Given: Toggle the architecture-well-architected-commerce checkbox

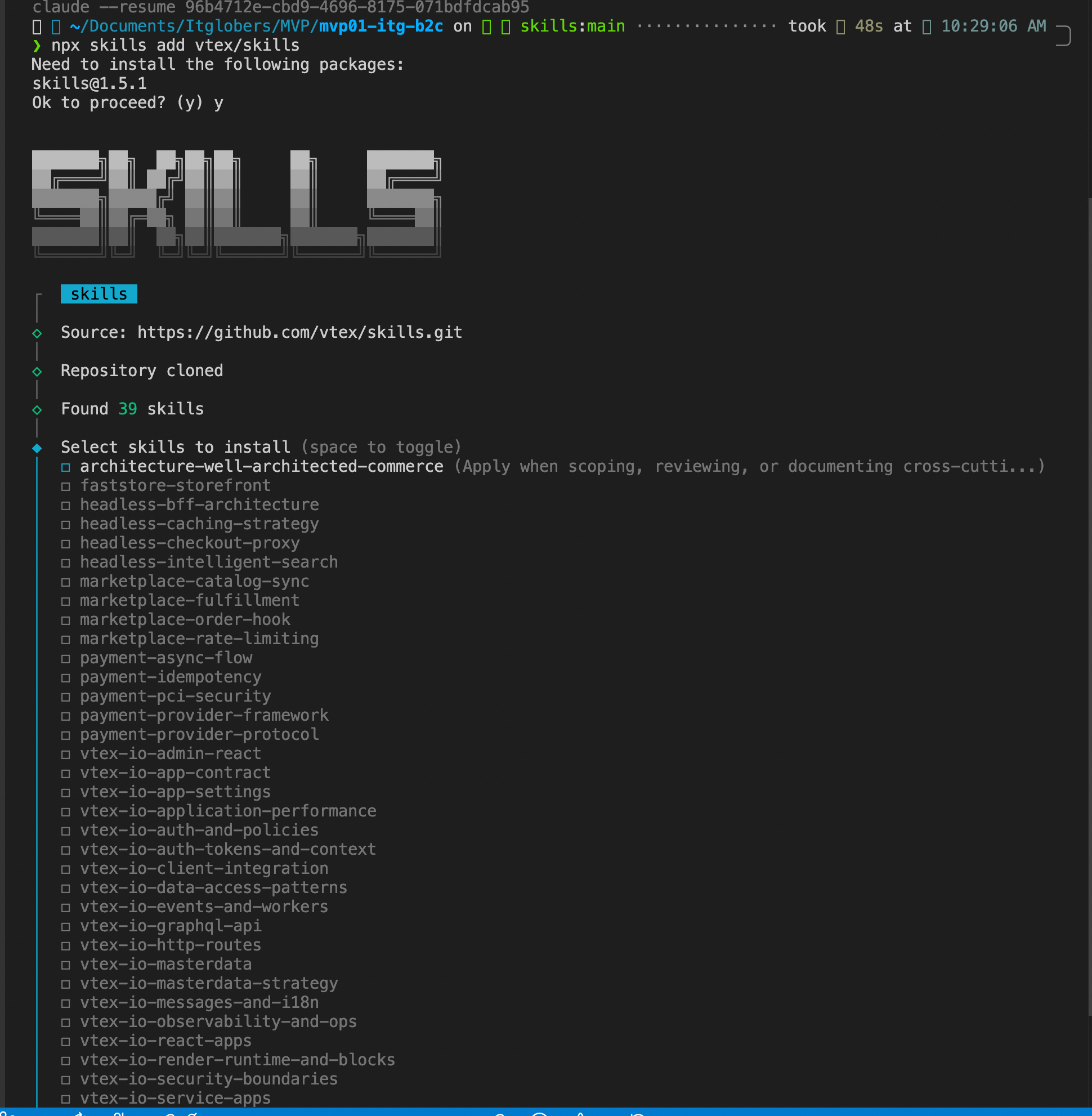Looking at the screenshot, I should pyautogui.click(x=66, y=467).
